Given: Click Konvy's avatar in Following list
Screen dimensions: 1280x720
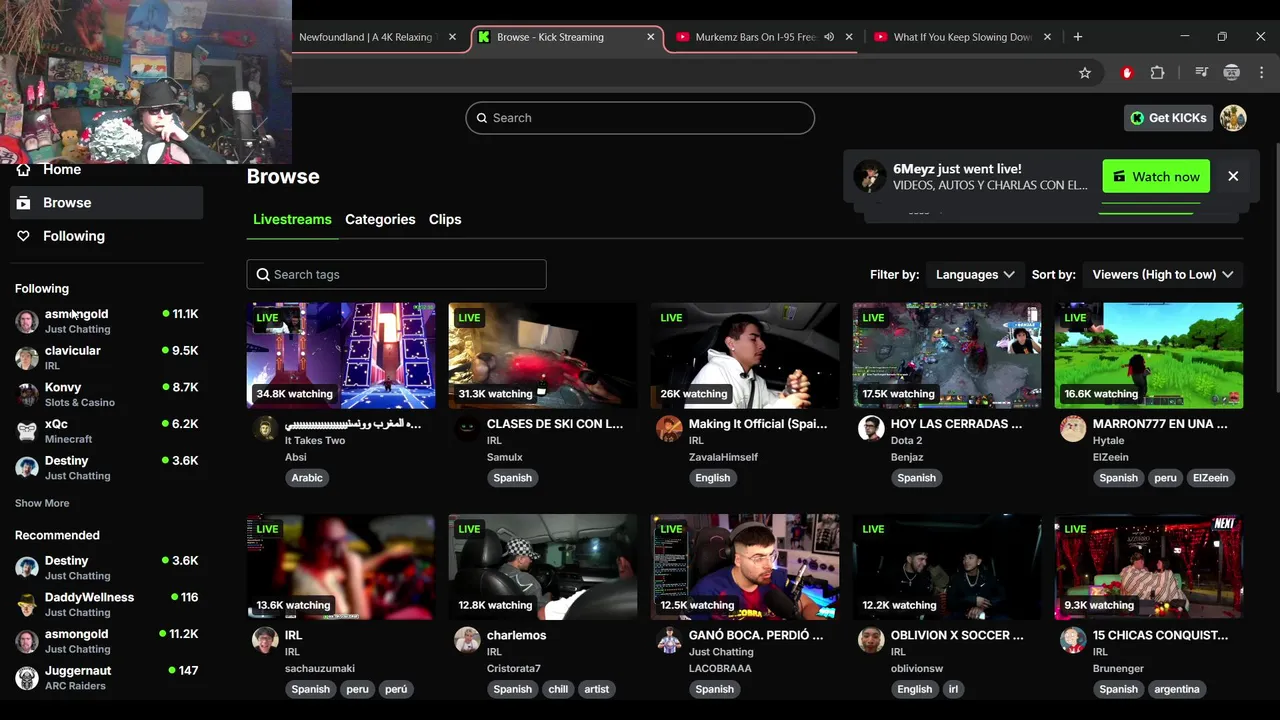Looking at the screenshot, I should [x=27, y=394].
